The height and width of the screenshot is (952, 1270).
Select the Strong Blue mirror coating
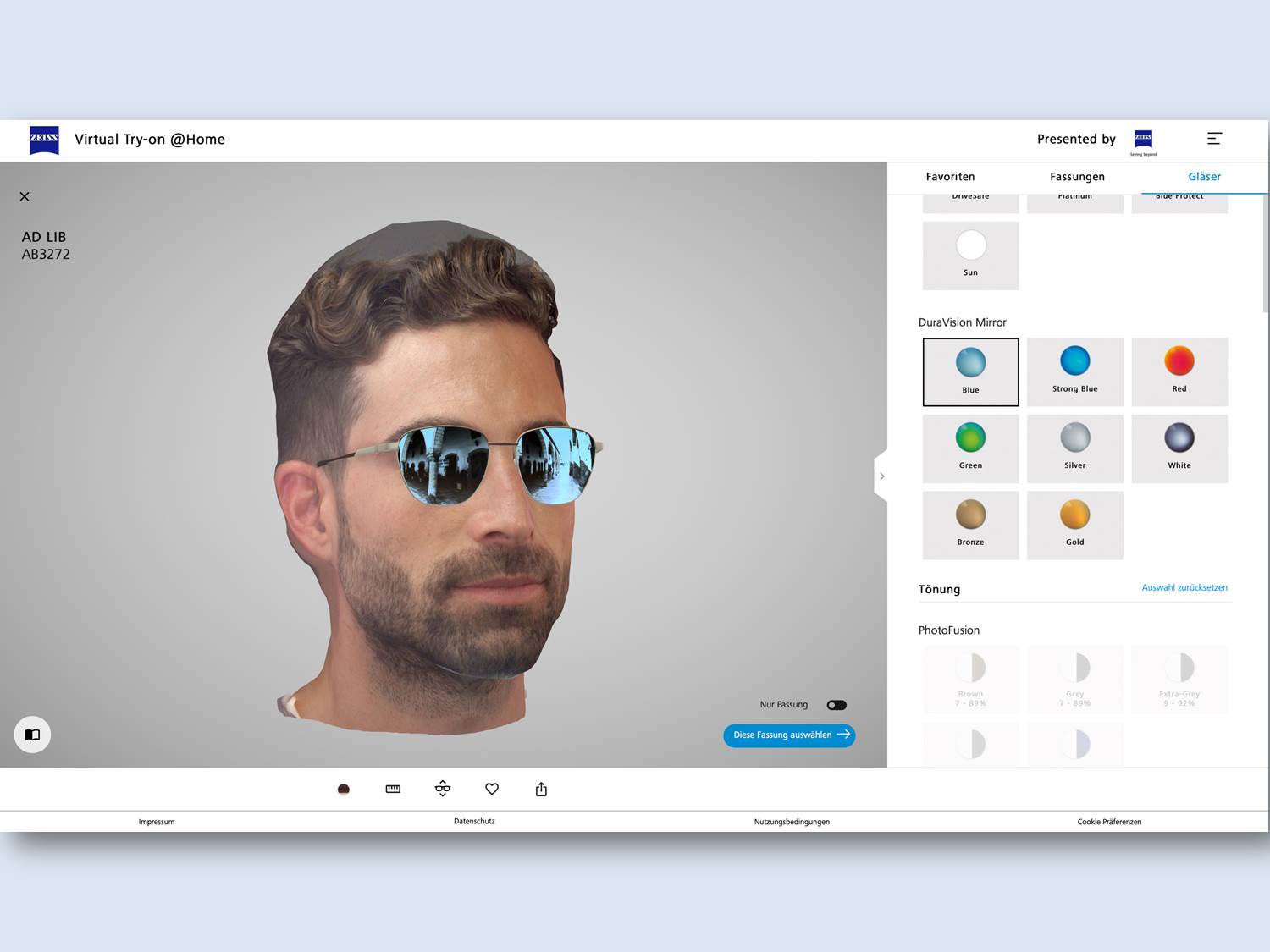(1074, 371)
